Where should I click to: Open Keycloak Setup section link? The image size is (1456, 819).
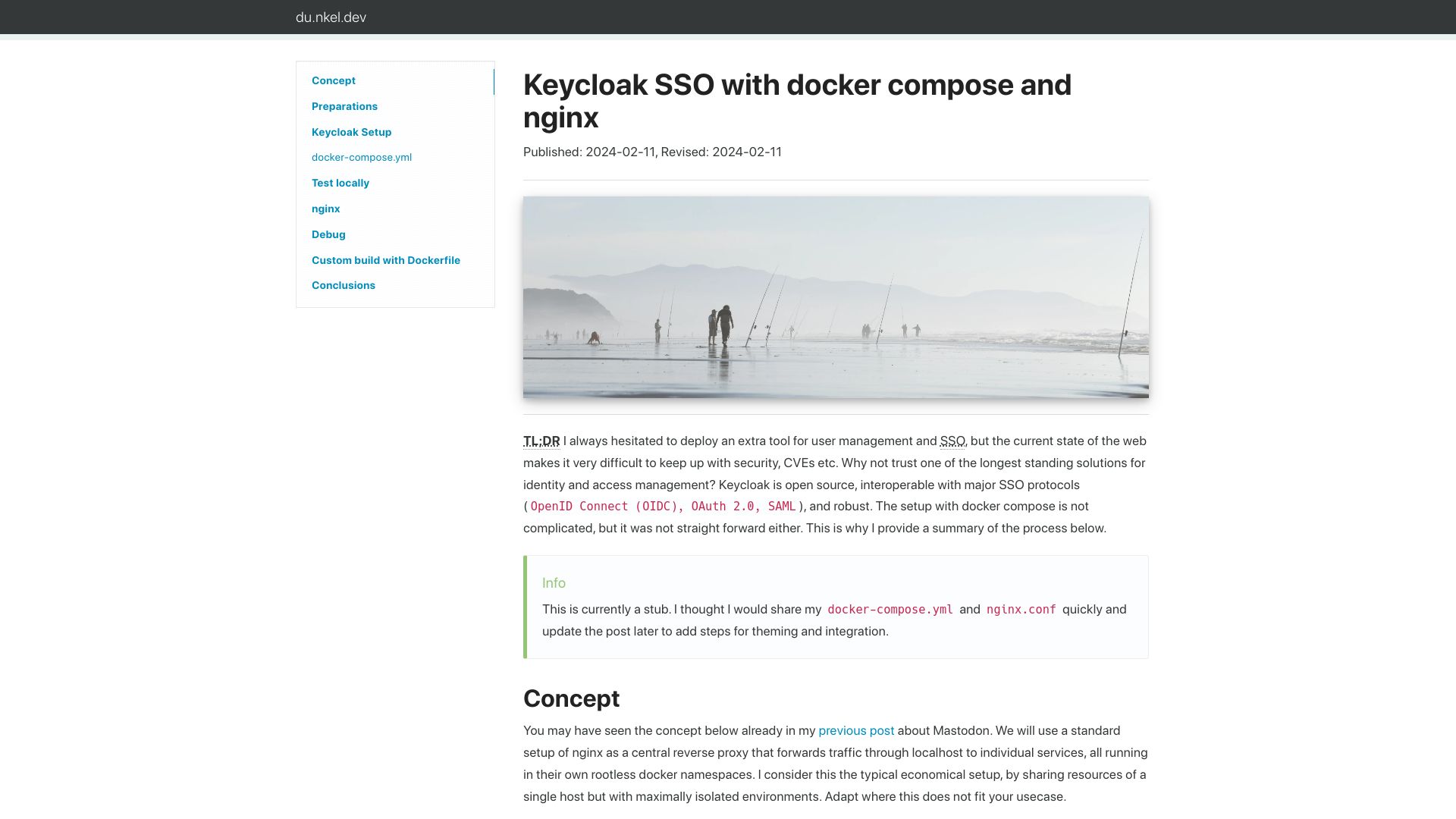[x=351, y=132]
